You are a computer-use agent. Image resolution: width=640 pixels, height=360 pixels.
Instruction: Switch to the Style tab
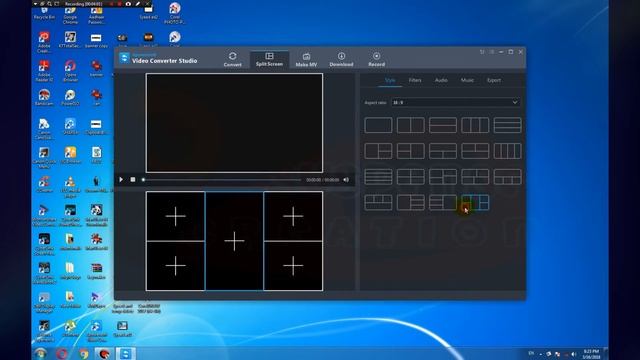(x=390, y=80)
